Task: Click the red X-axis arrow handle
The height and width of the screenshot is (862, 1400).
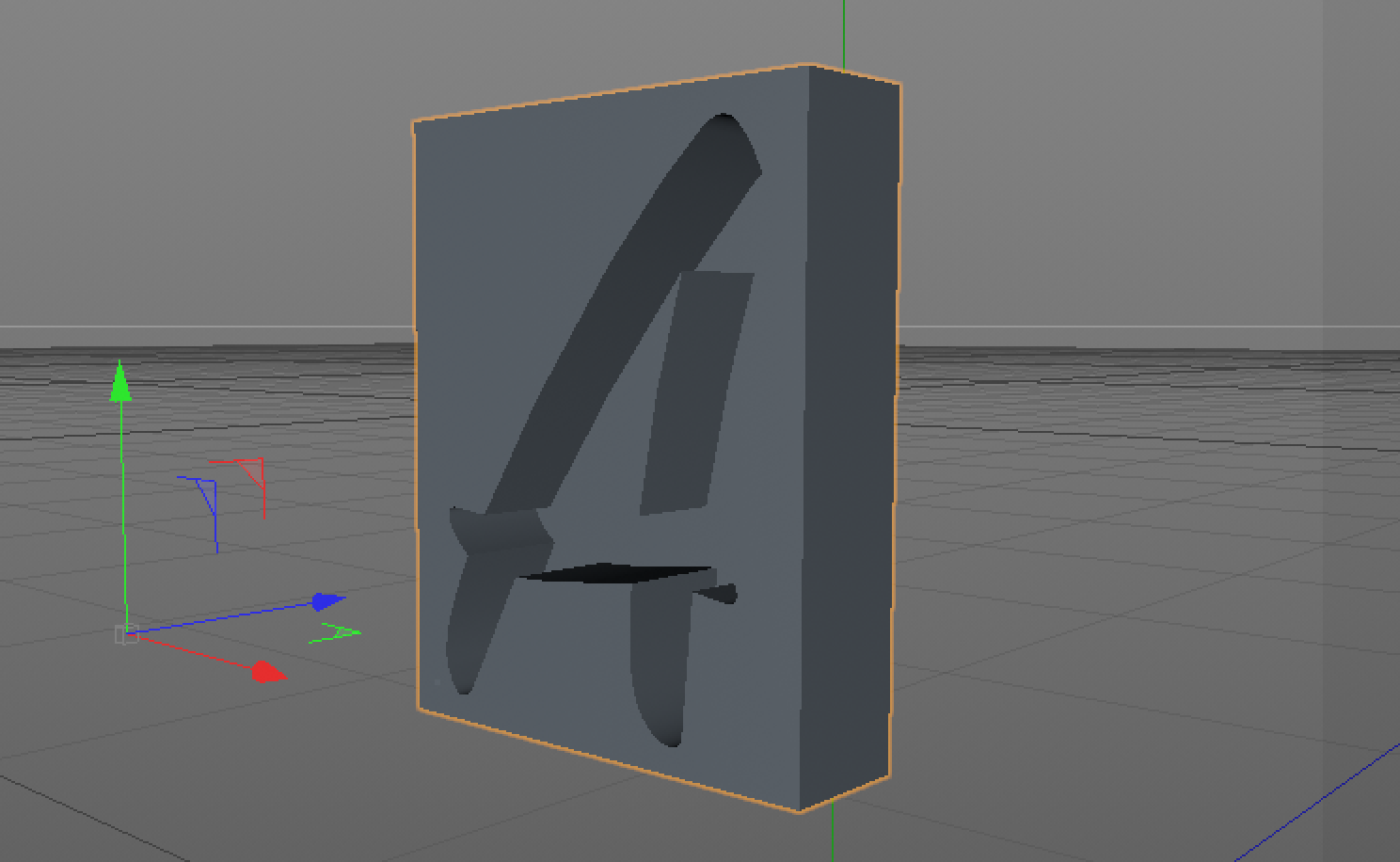Action: 269,671
